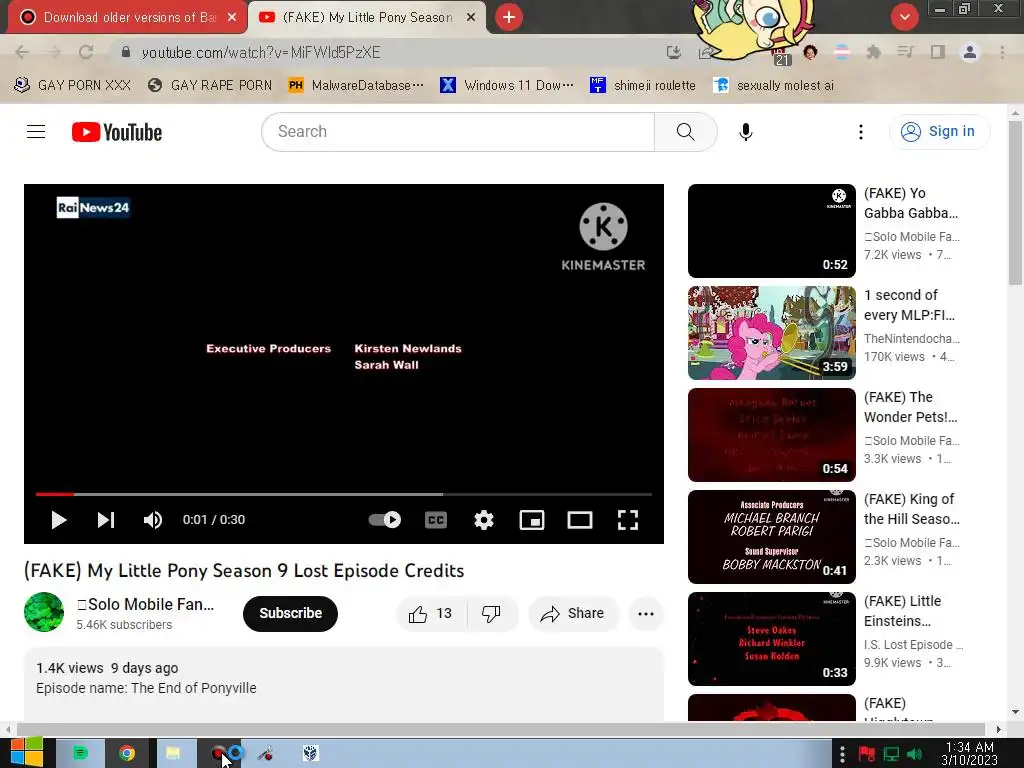This screenshot has height=768, width=1024.
Task: Open Chrome's three-dot menu
Action: point(1002,52)
